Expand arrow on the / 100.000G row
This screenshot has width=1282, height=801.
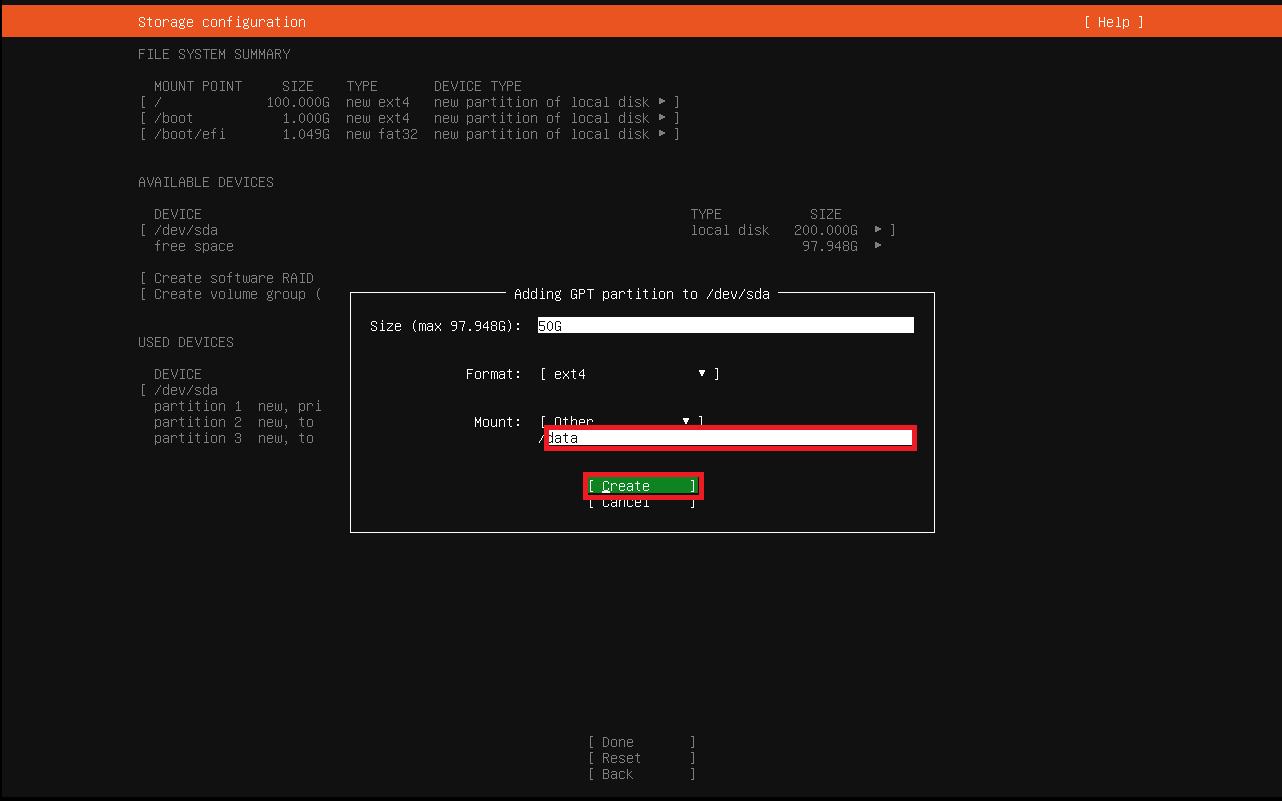[662, 102]
